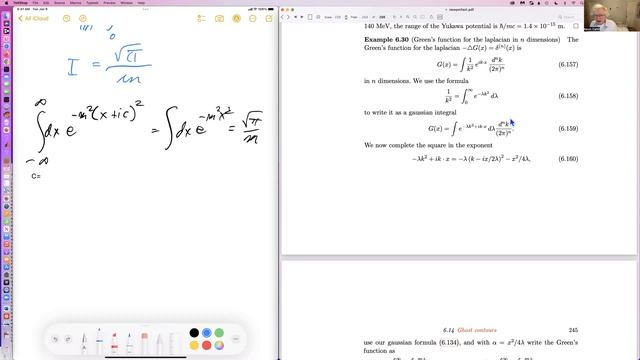Open drawing toolbar more options button
This screenshot has height=360, width=640.
[236, 339]
